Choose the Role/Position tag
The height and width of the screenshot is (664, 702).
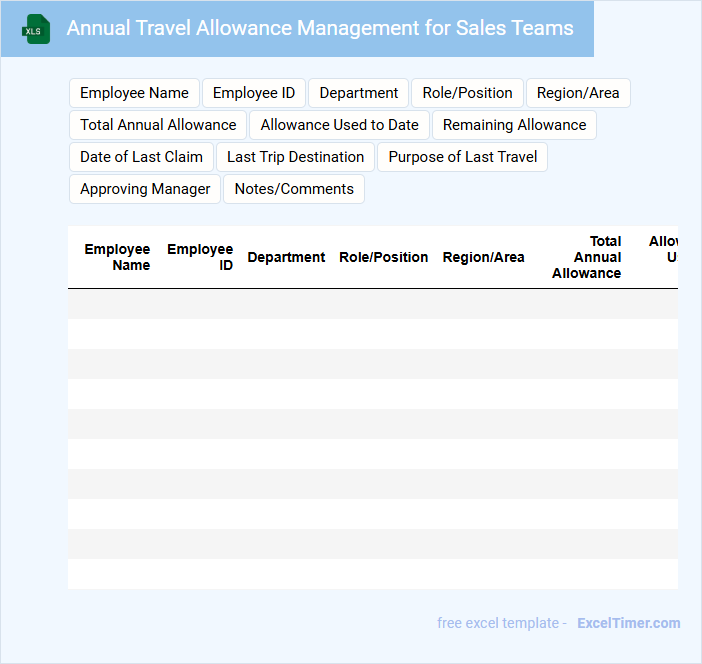(467, 93)
